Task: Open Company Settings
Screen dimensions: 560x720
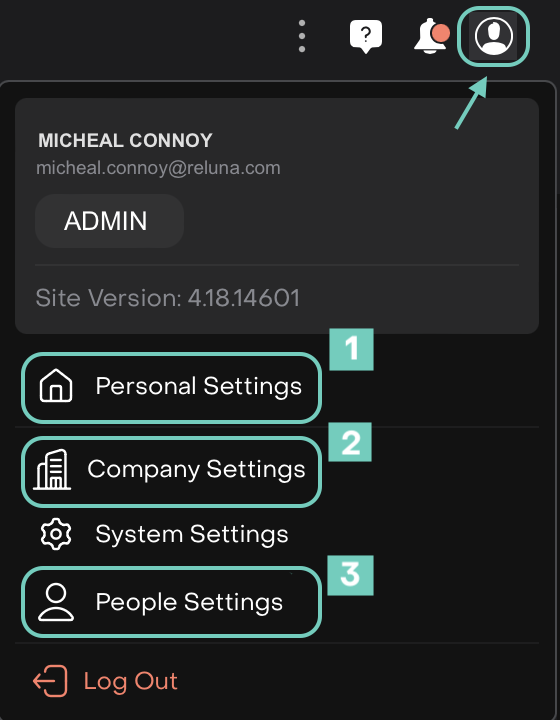Action: point(171,472)
